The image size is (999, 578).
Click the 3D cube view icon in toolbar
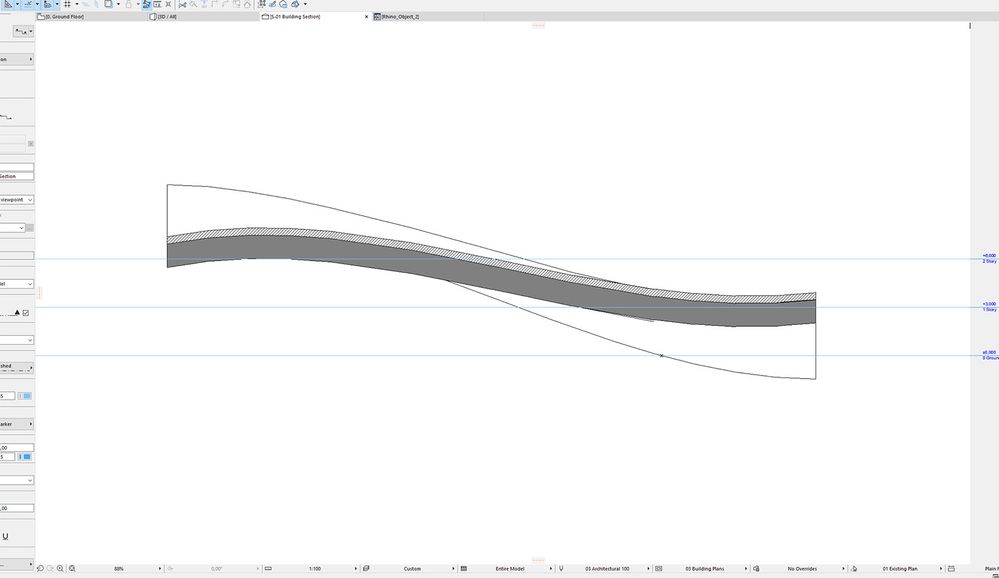click(x=295, y=4)
